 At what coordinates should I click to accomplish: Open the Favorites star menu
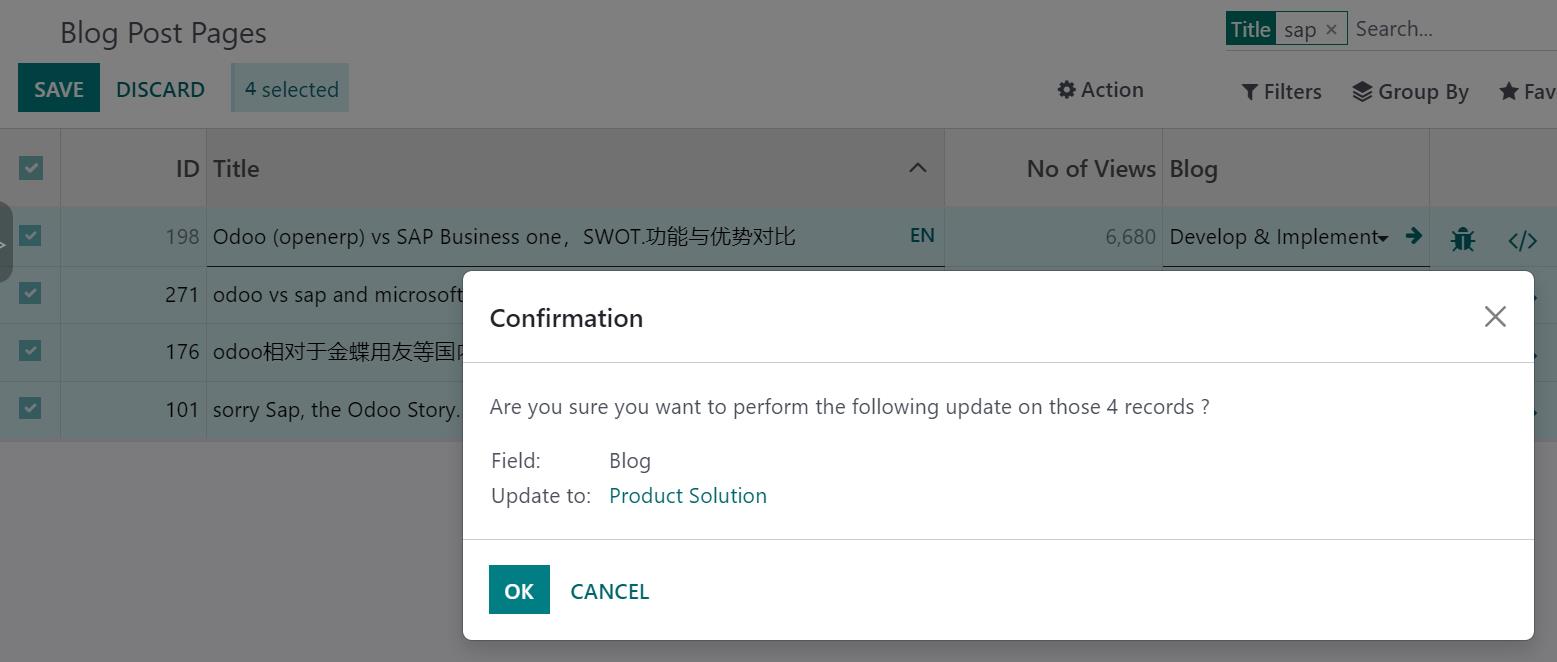(1526, 92)
